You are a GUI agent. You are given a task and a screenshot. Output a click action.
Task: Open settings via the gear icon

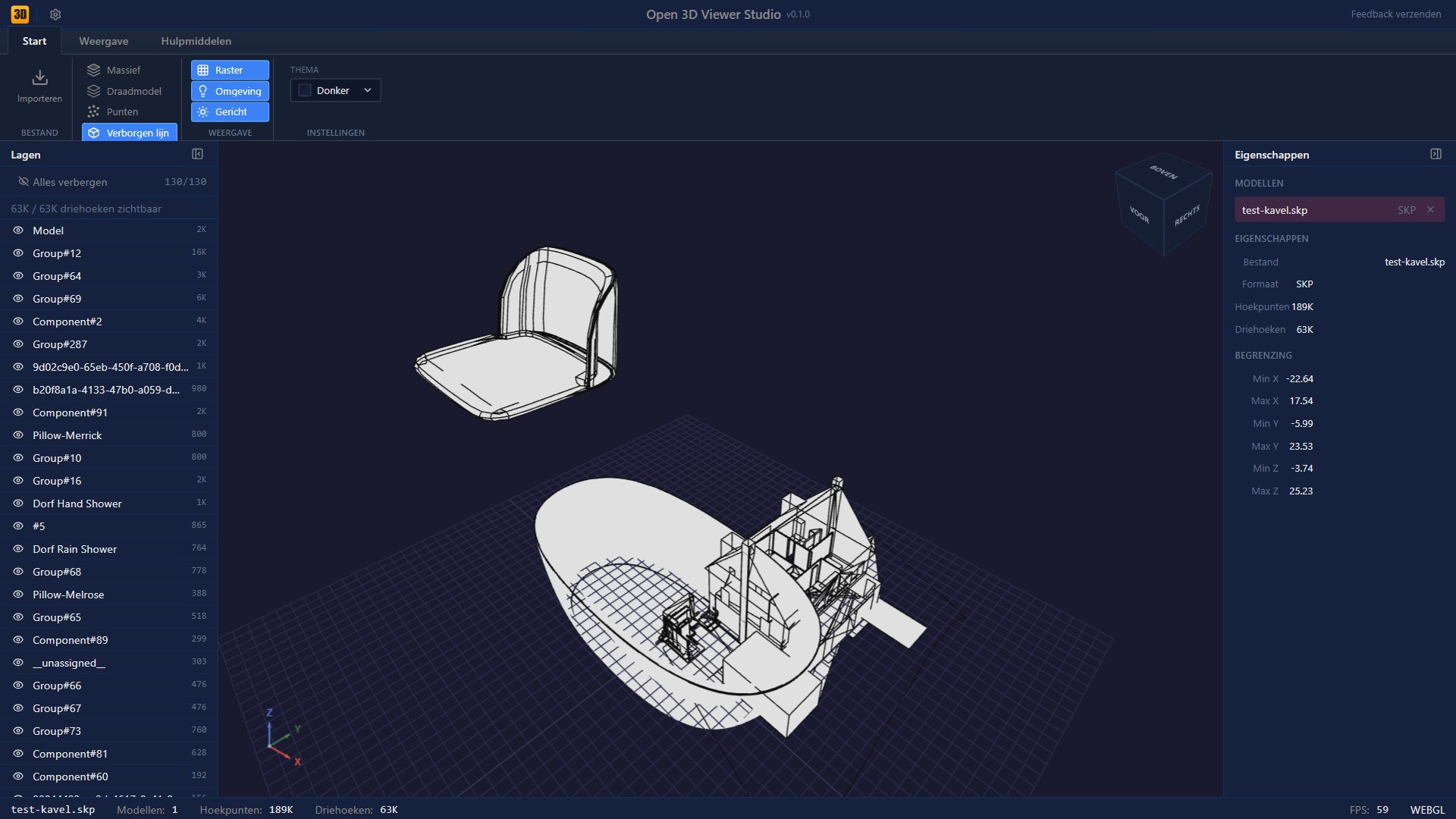(55, 14)
